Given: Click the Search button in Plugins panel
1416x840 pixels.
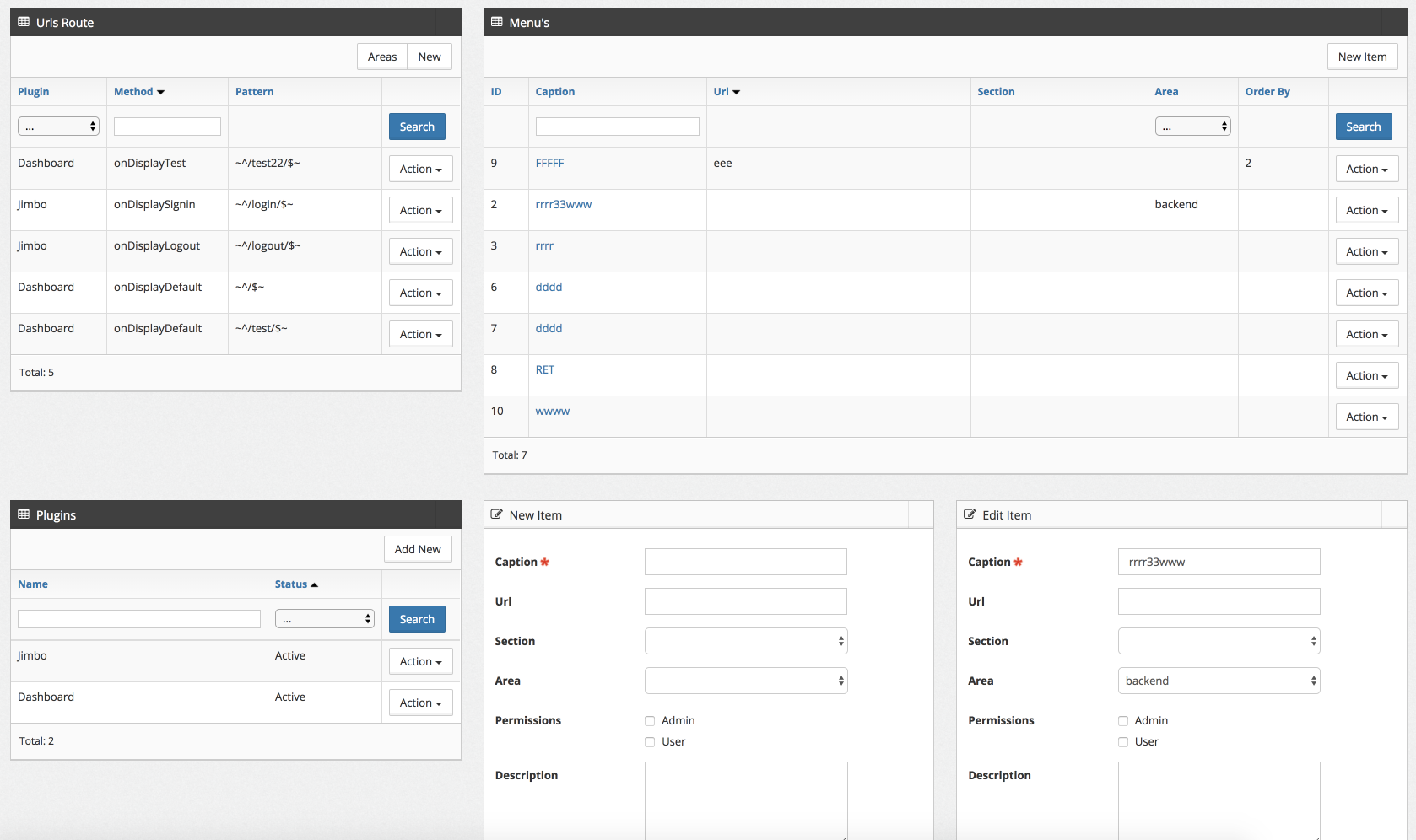Looking at the screenshot, I should point(417,618).
